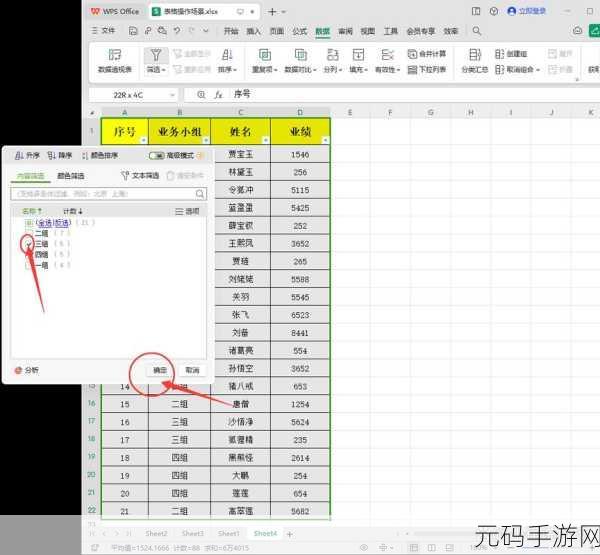This screenshot has height=555, width=600.
Task: Click the cell containing 孙悟空
Action: pos(240,369)
